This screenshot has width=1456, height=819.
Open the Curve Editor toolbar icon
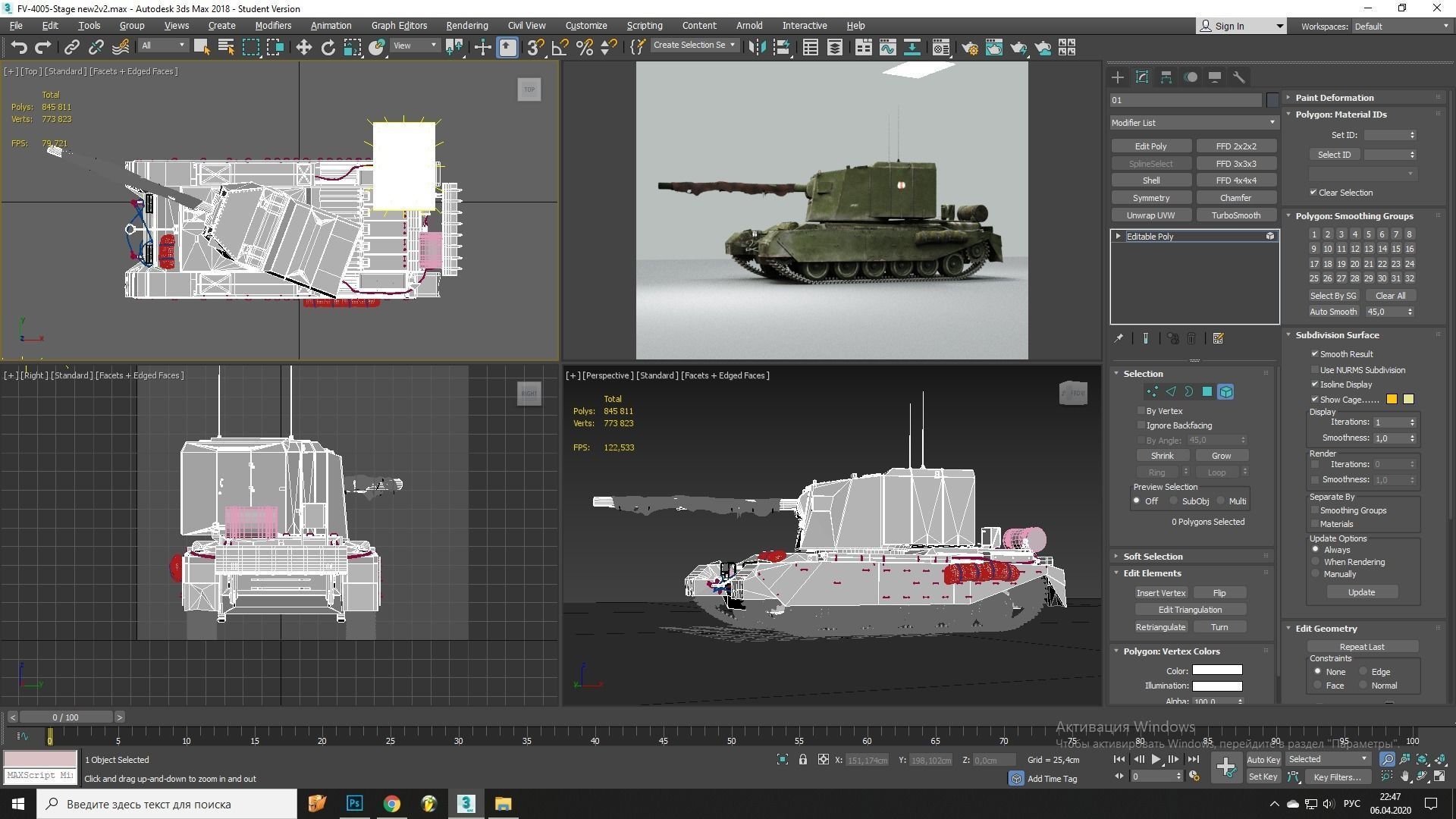click(x=887, y=48)
